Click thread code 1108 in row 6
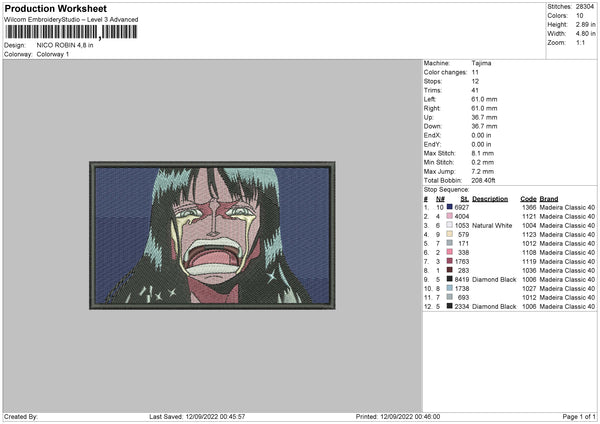 529,253
